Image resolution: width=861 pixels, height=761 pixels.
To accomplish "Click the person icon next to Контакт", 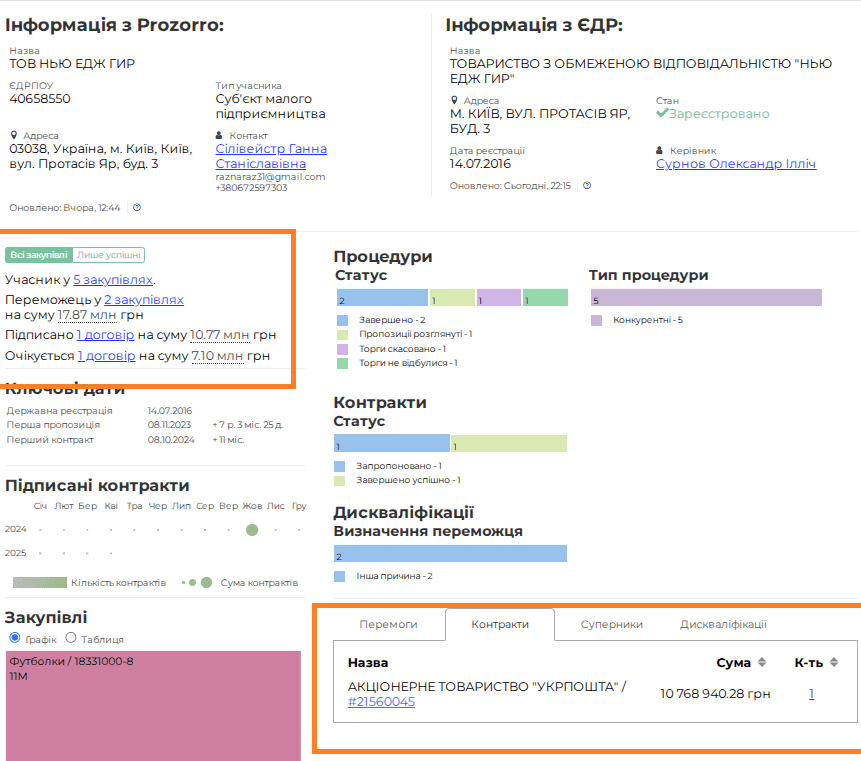I will [220, 135].
